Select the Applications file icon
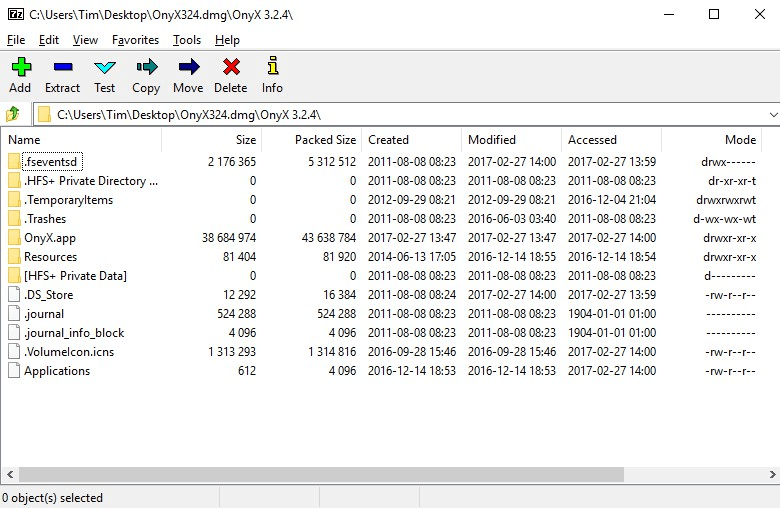 pyautogui.click(x=14, y=371)
